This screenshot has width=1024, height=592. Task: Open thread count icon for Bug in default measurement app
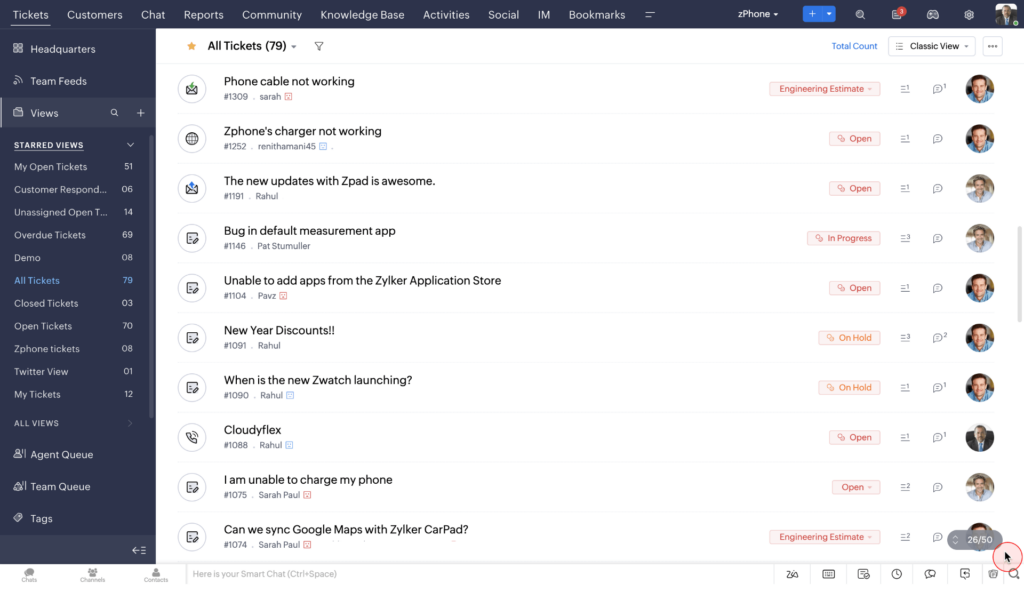905,238
